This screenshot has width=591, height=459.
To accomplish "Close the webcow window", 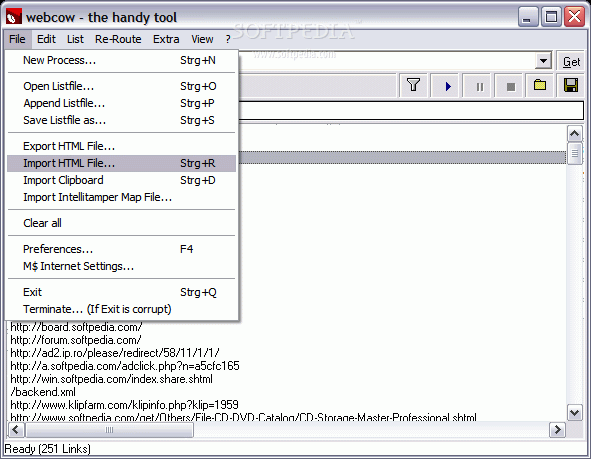I will tap(574, 17).
